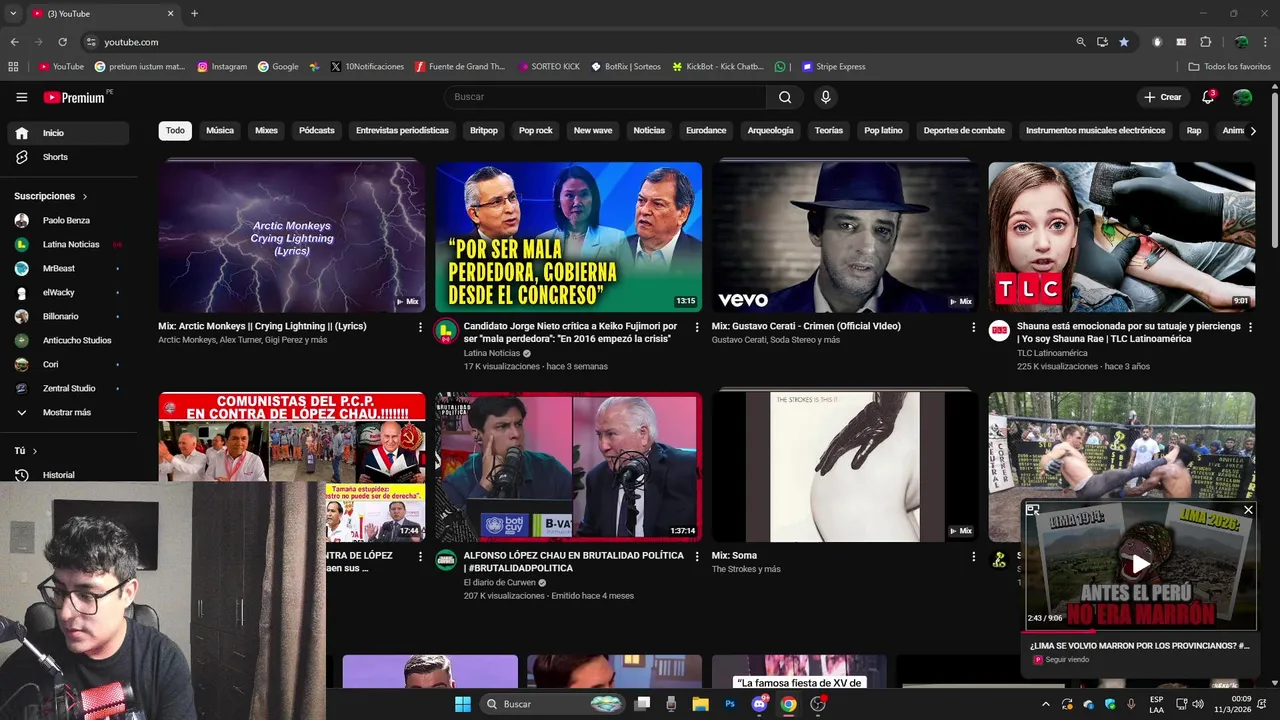
Task: Open Latina Noticias channel avatar on video
Action: 446,332
